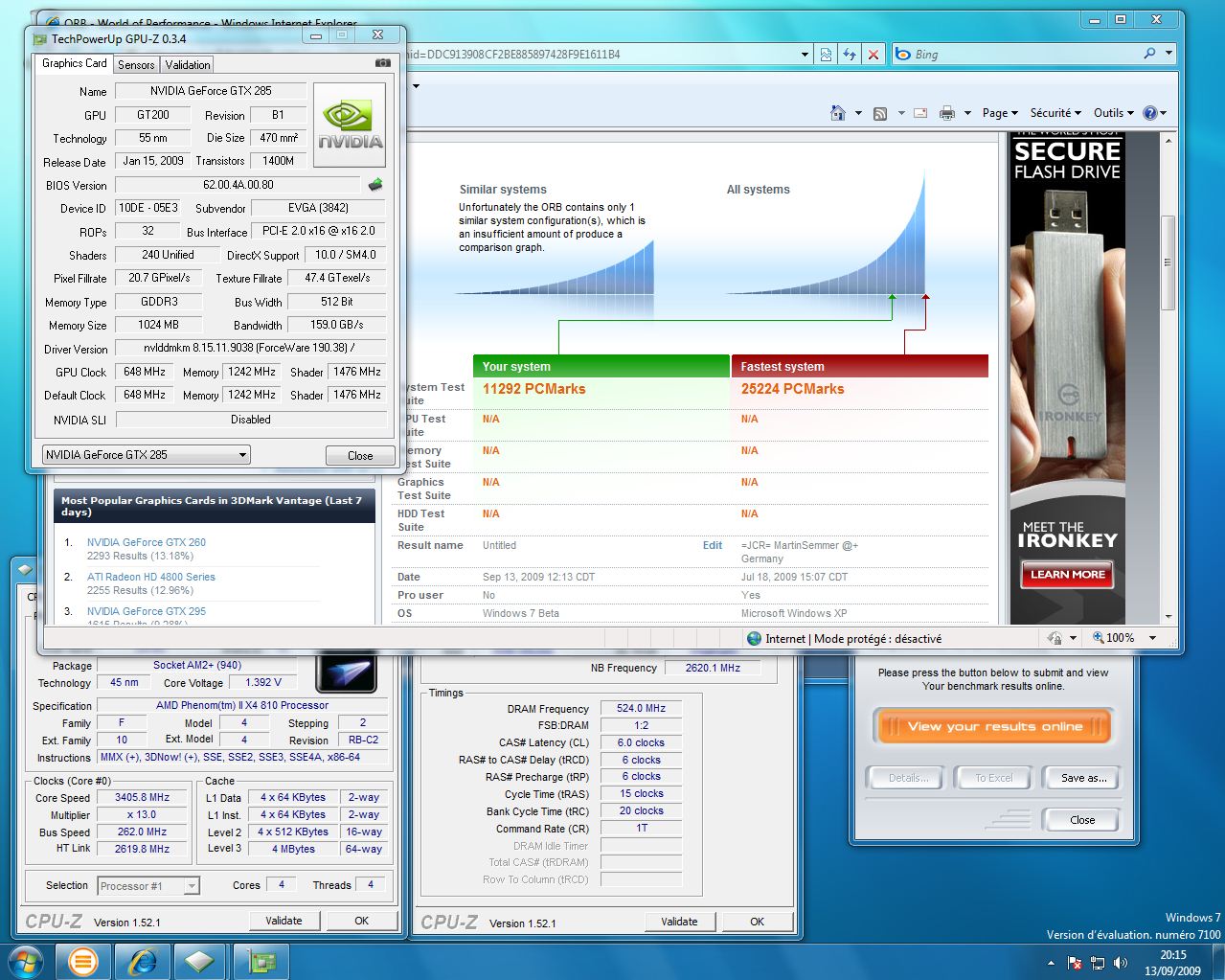Click the save BIOS chip icon in GPU-Z
1225x980 pixels.
375,185
